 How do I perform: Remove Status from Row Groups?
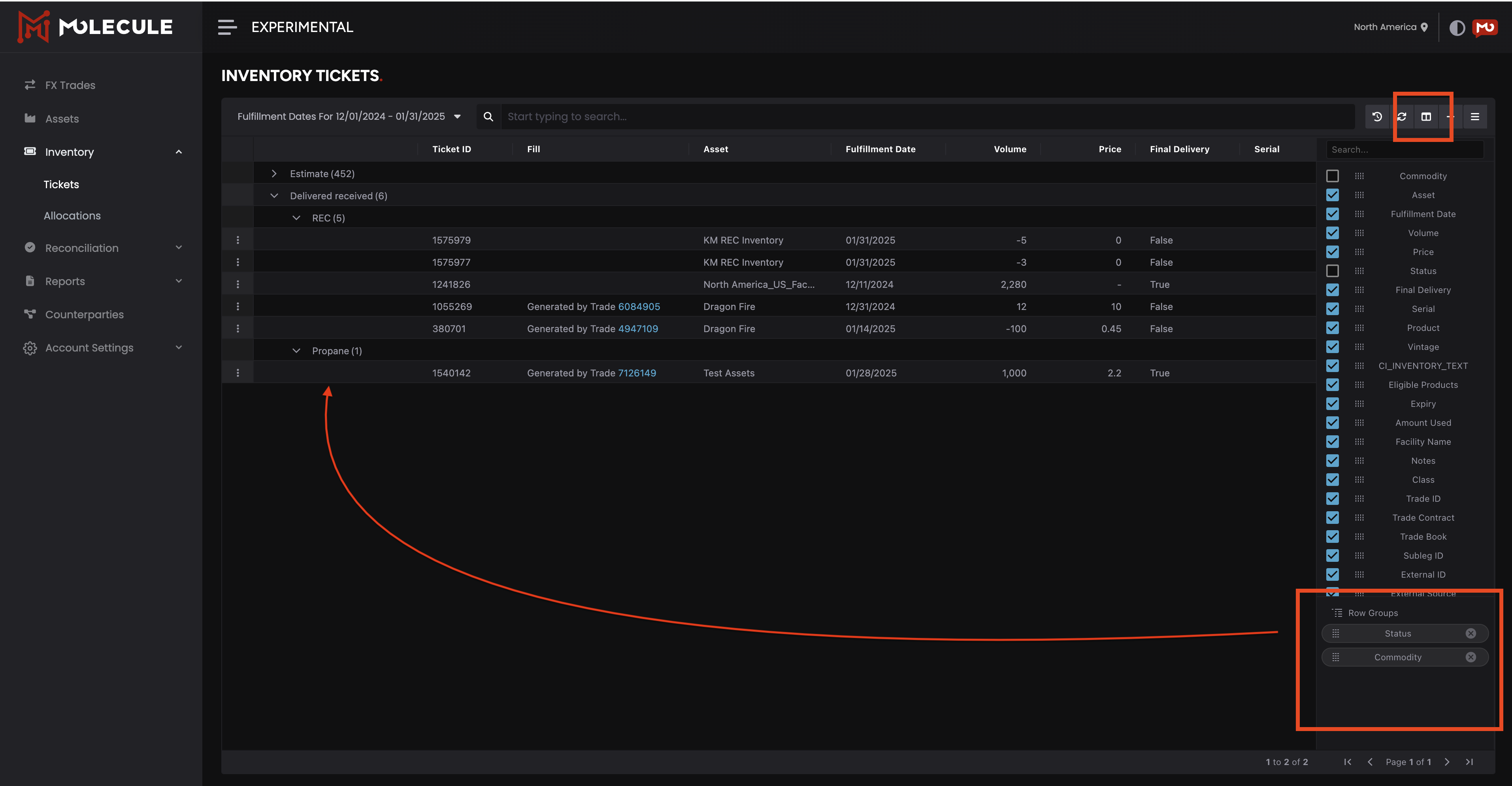pos(1471,633)
